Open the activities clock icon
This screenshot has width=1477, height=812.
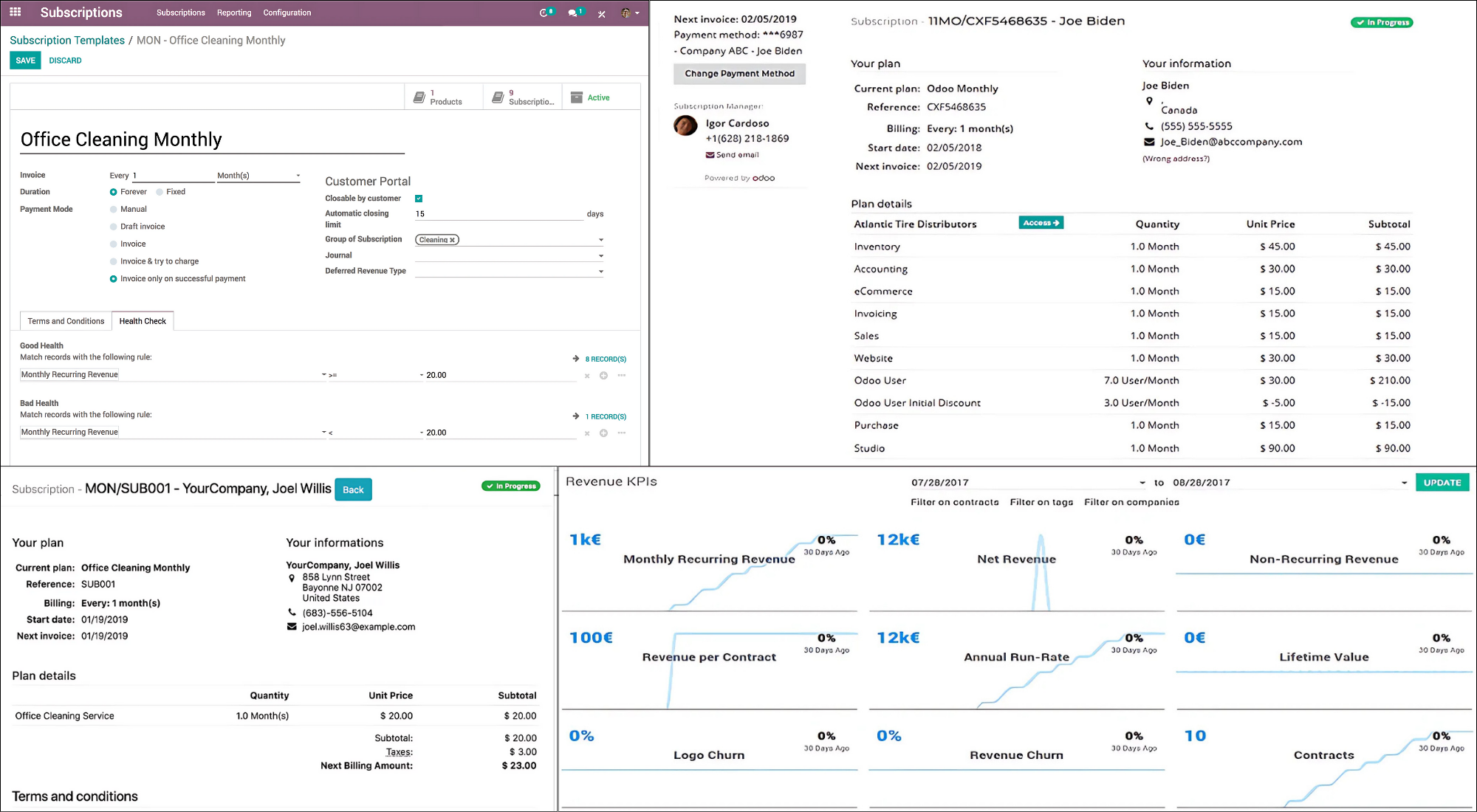(x=544, y=13)
